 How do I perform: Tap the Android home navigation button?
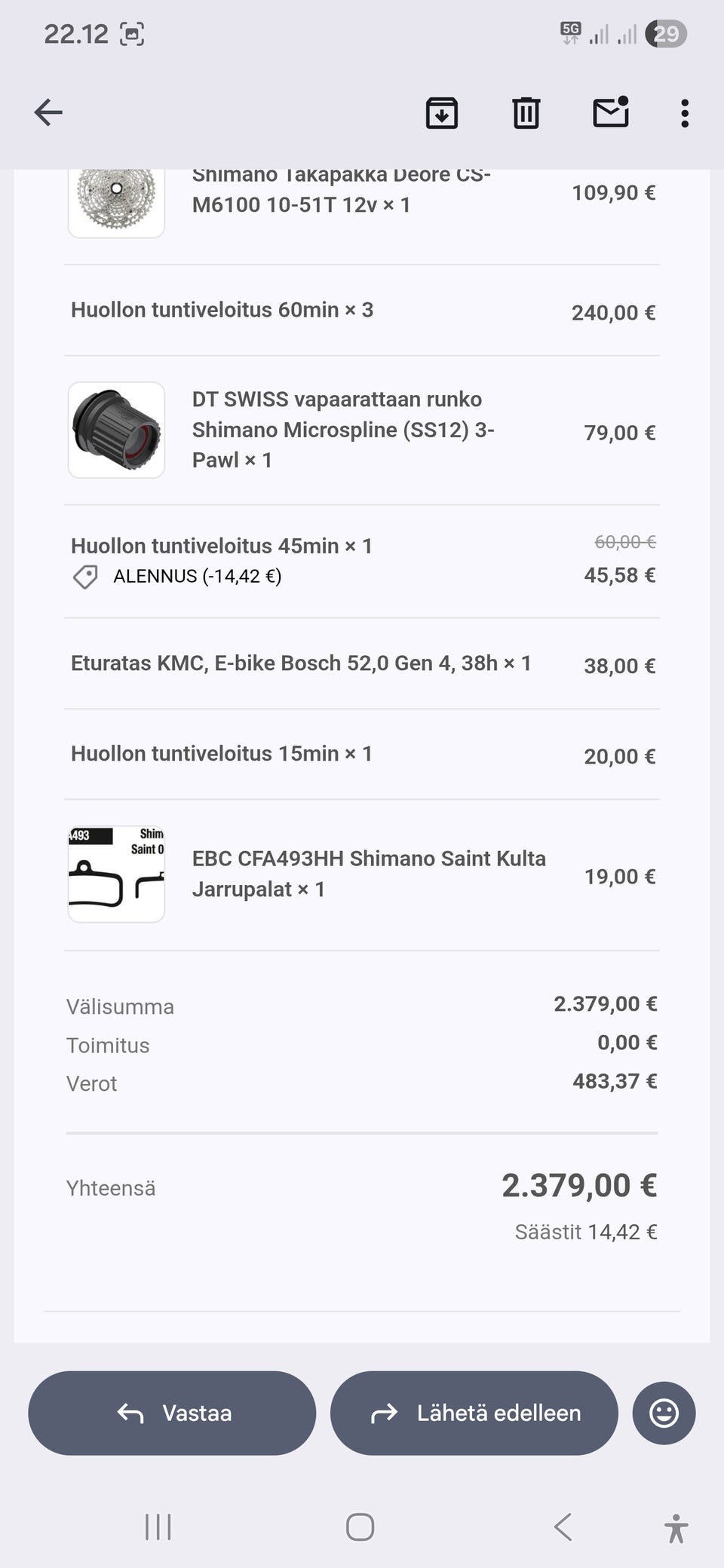click(360, 1527)
